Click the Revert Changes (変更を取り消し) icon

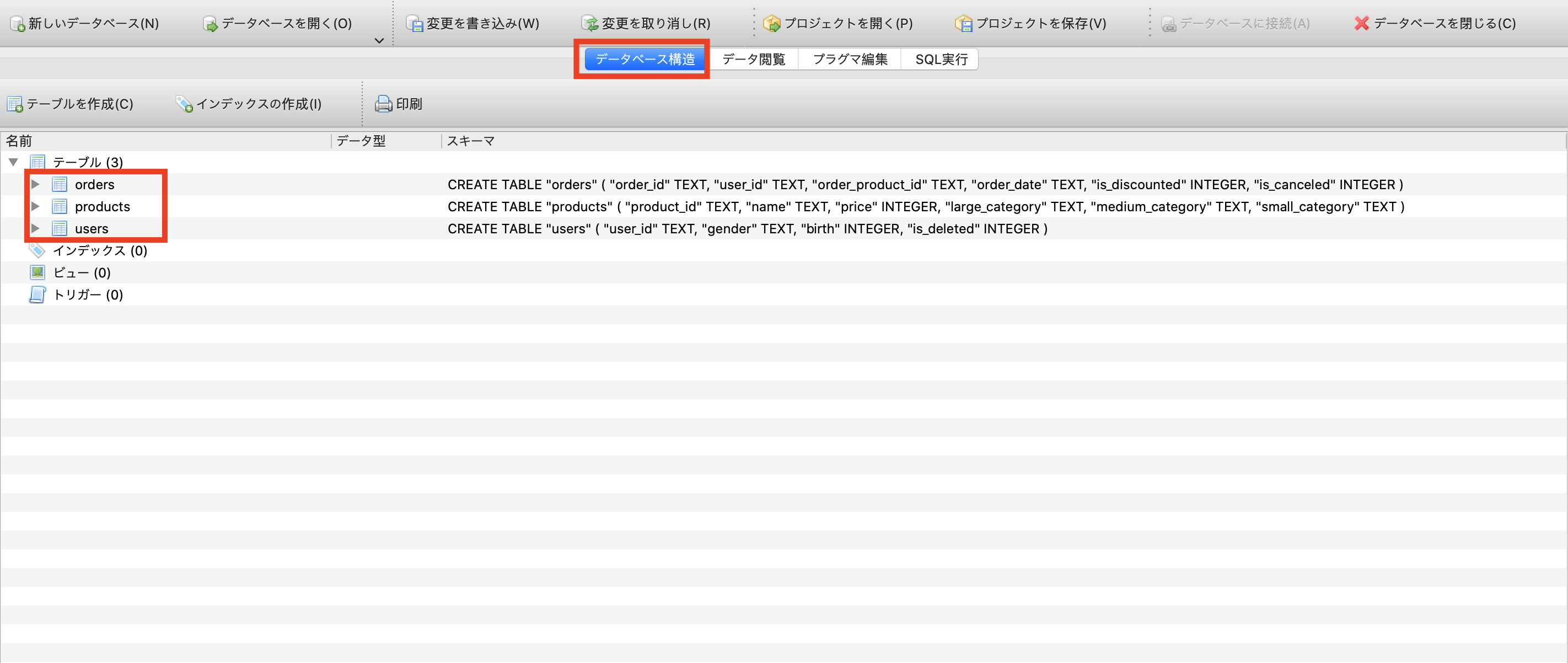[590, 24]
